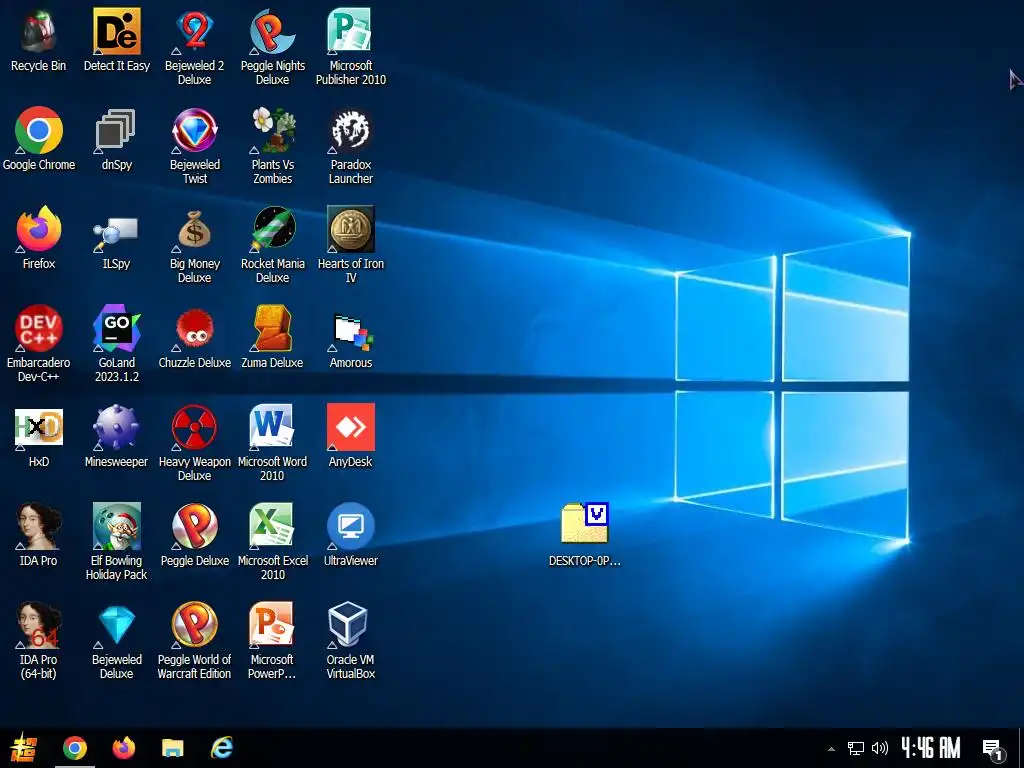Click the volume speaker tray icon

click(880, 748)
